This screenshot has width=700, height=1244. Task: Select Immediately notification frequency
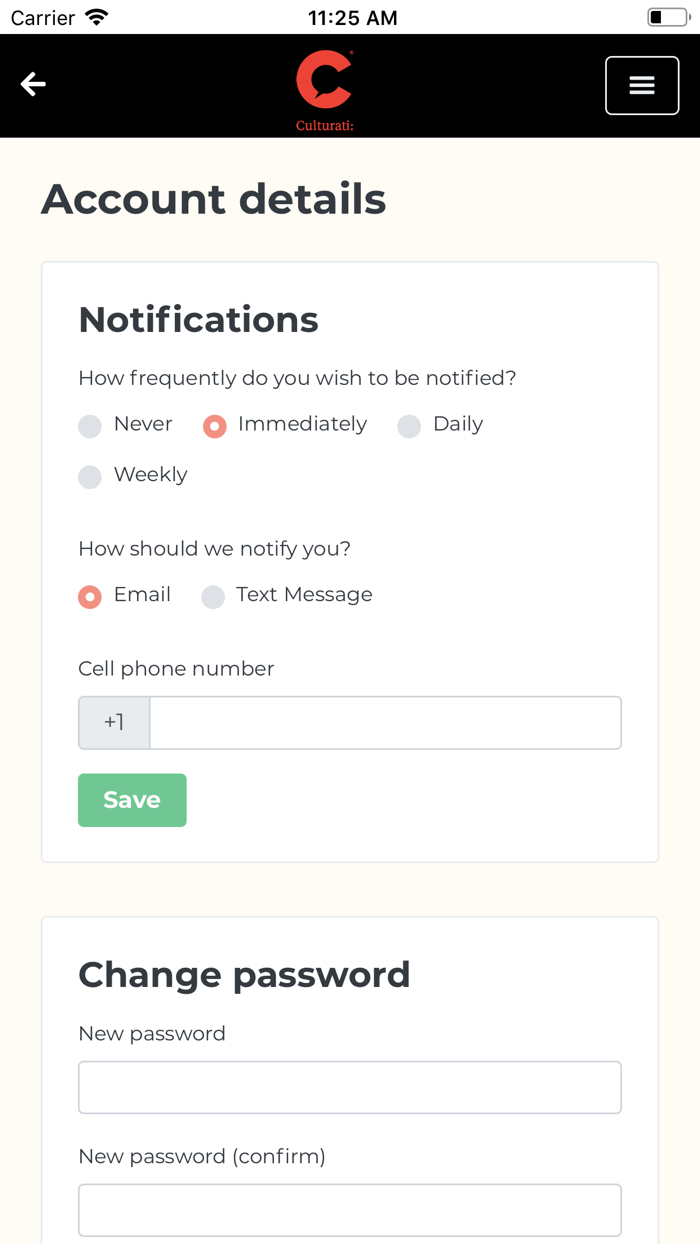pyautogui.click(x=214, y=427)
